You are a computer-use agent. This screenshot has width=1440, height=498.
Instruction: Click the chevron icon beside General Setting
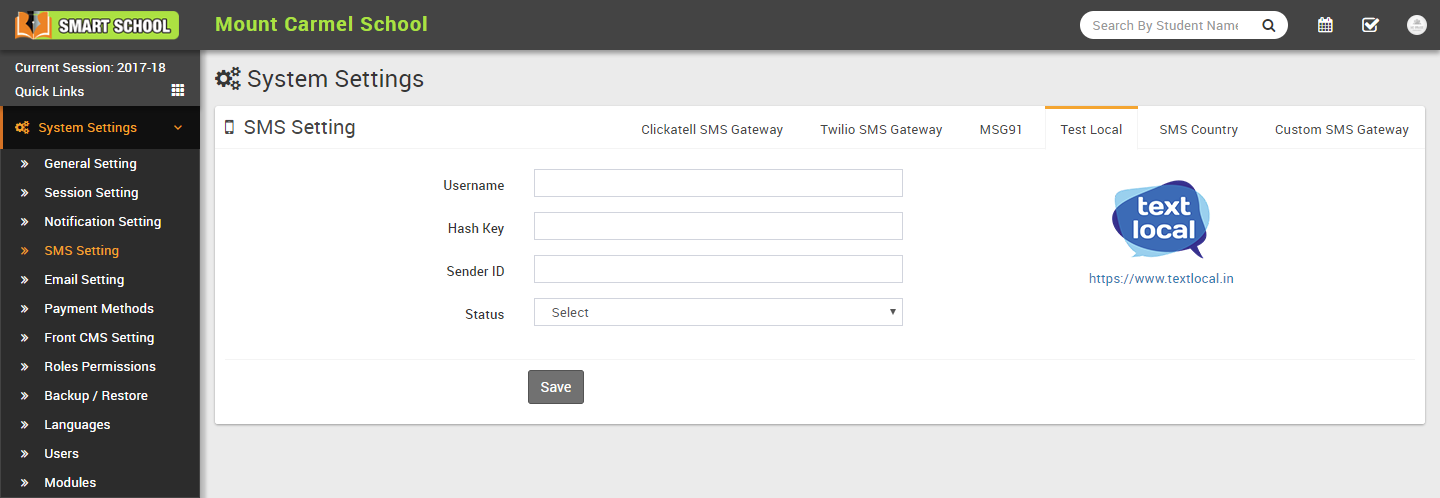click(x=24, y=164)
